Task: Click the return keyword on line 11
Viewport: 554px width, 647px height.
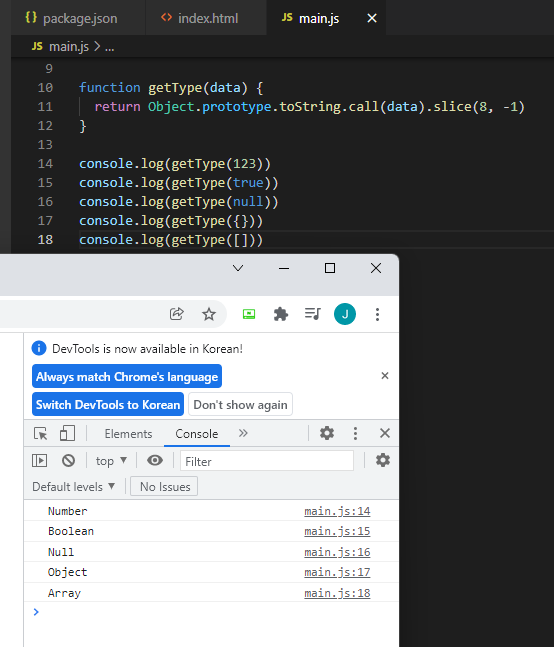Action: [x=118, y=106]
